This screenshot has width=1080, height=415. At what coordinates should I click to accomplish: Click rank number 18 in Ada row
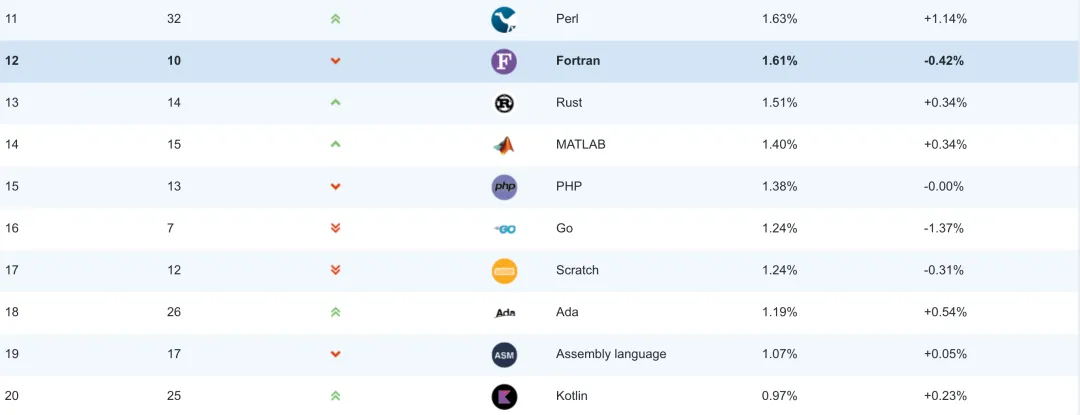(x=12, y=312)
